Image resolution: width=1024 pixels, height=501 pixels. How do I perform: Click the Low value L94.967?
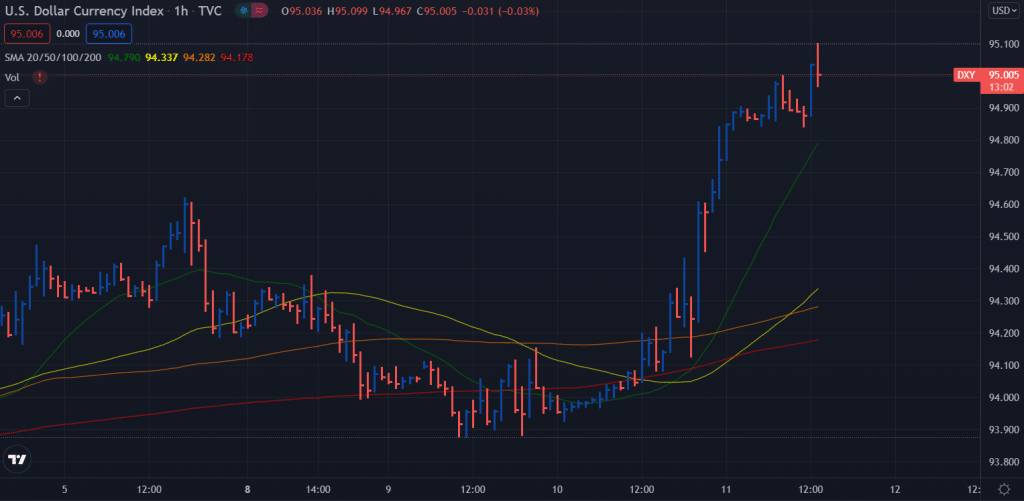(394, 11)
